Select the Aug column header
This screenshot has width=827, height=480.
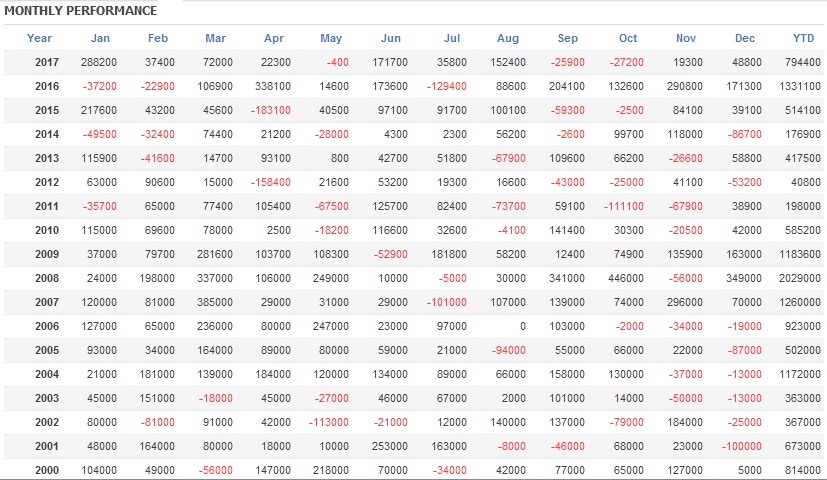click(508, 39)
